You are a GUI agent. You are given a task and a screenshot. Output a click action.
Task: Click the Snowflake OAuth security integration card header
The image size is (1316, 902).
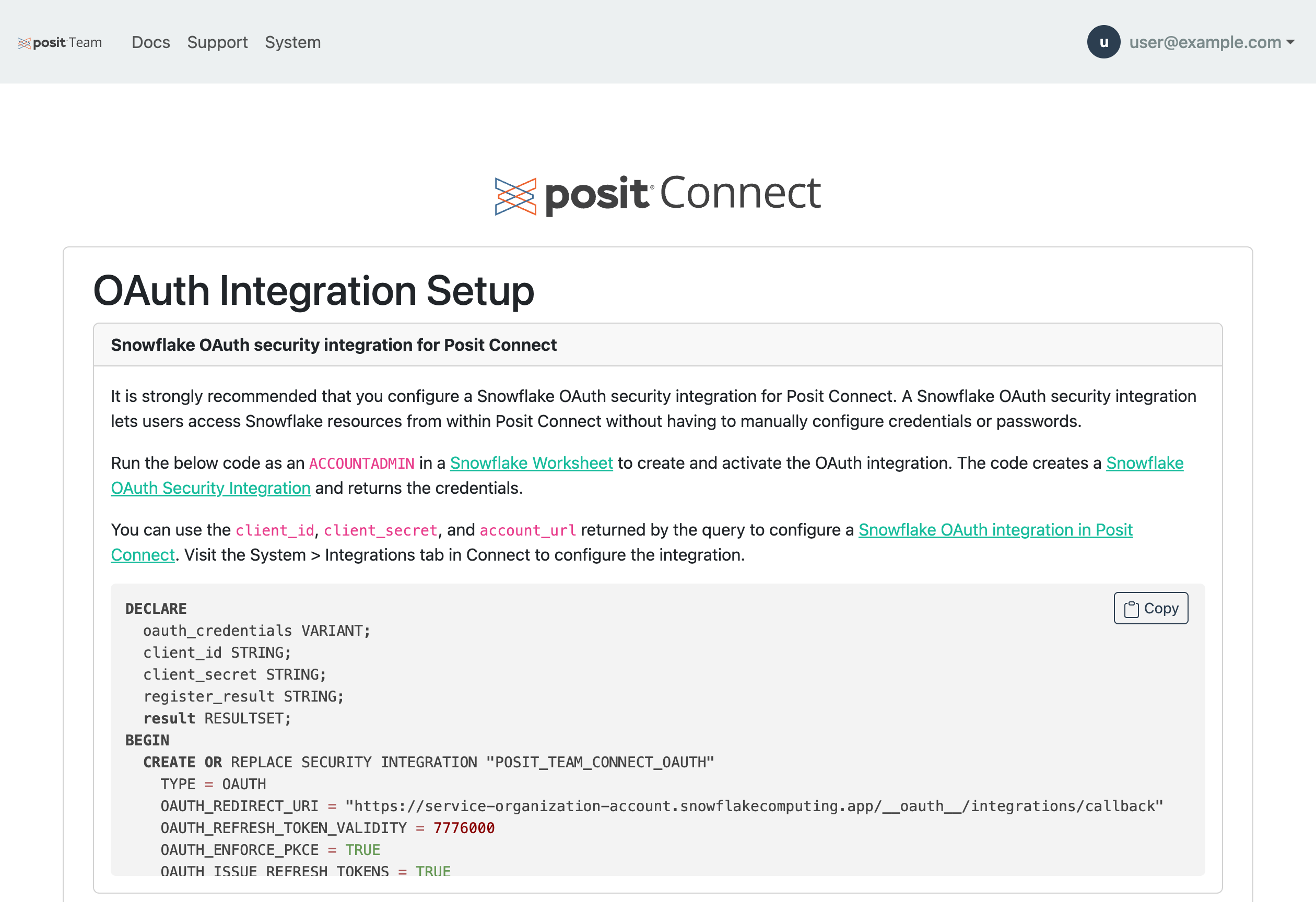point(334,345)
